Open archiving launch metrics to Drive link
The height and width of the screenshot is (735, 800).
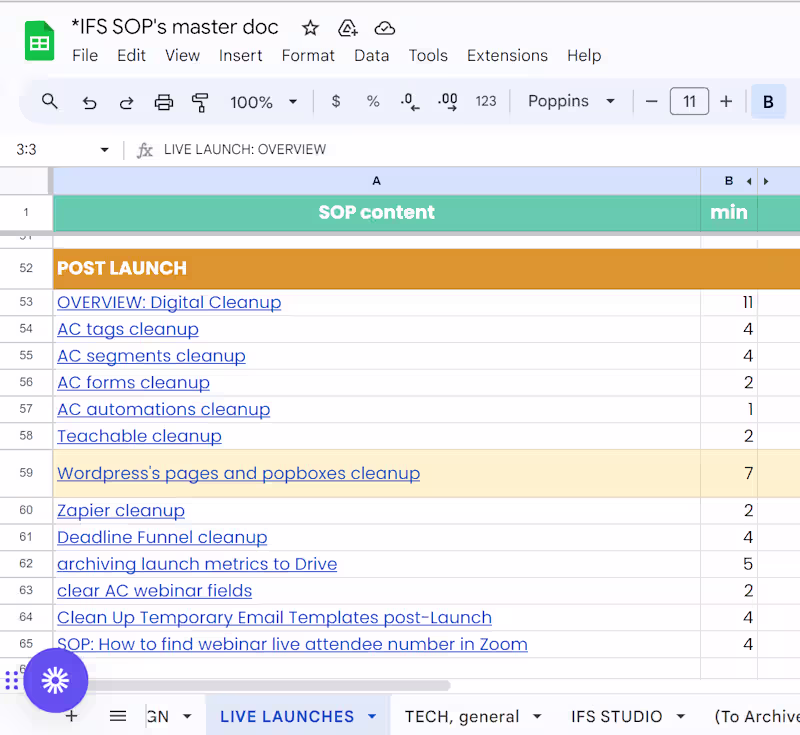(x=197, y=564)
